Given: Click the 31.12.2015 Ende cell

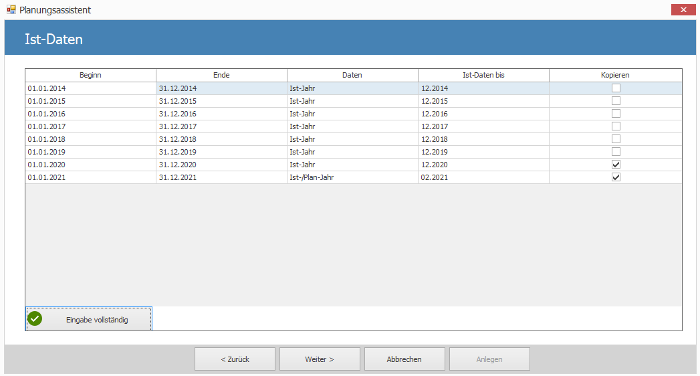Looking at the screenshot, I should 221,101.
